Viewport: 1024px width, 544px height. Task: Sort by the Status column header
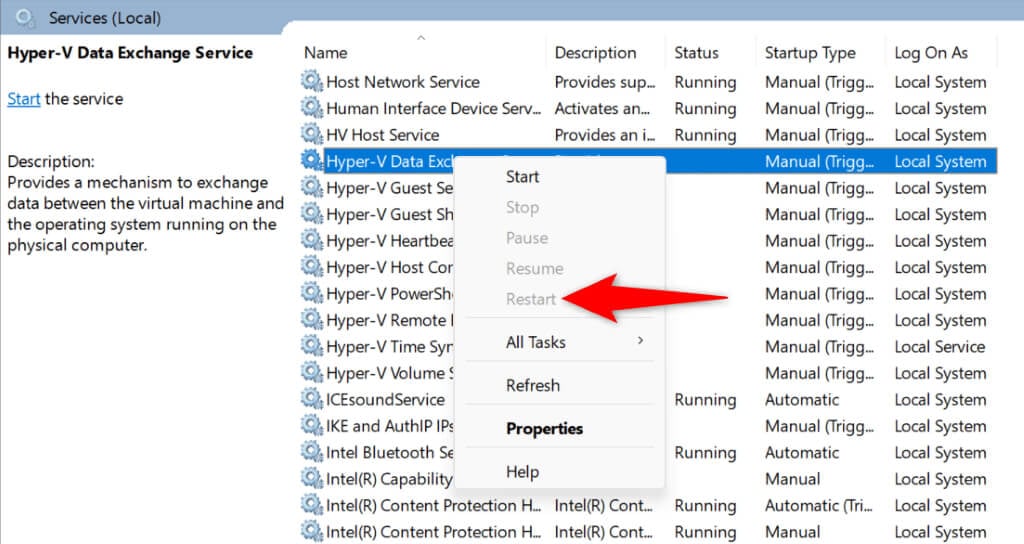[x=696, y=53]
